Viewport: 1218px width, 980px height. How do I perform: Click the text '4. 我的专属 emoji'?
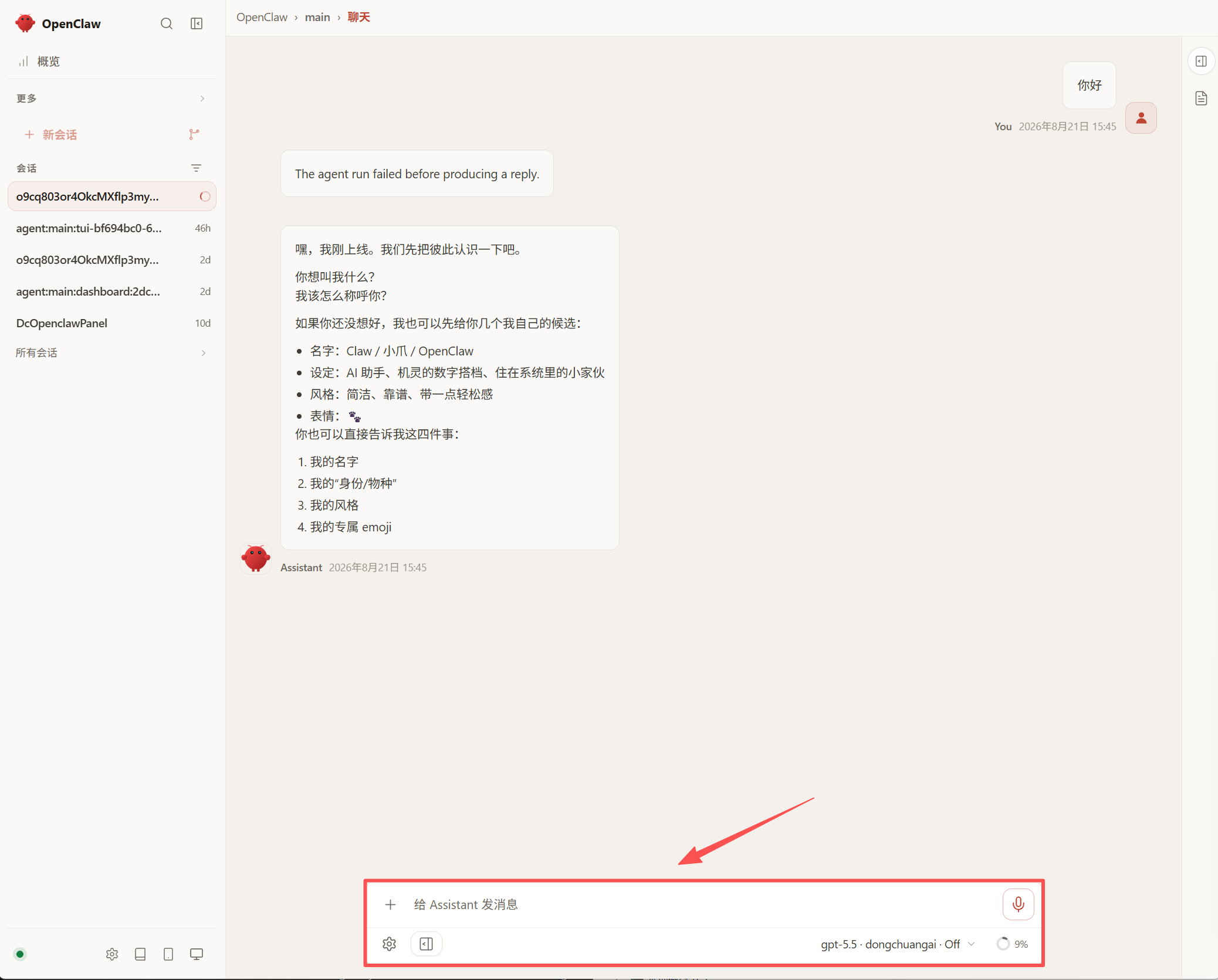(344, 527)
